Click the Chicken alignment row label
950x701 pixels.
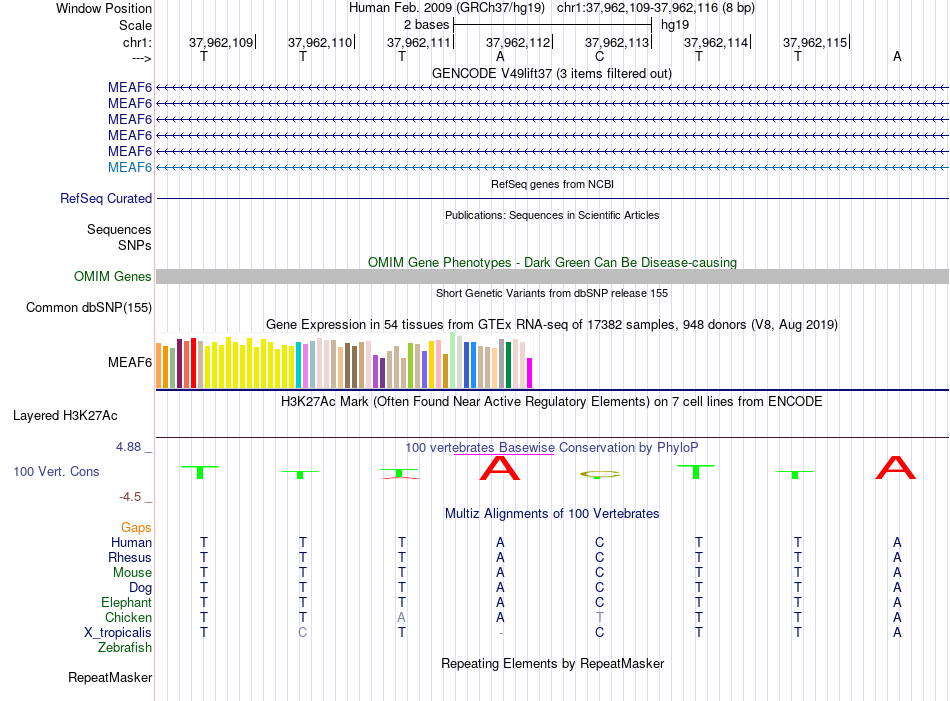click(x=128, y=617)
